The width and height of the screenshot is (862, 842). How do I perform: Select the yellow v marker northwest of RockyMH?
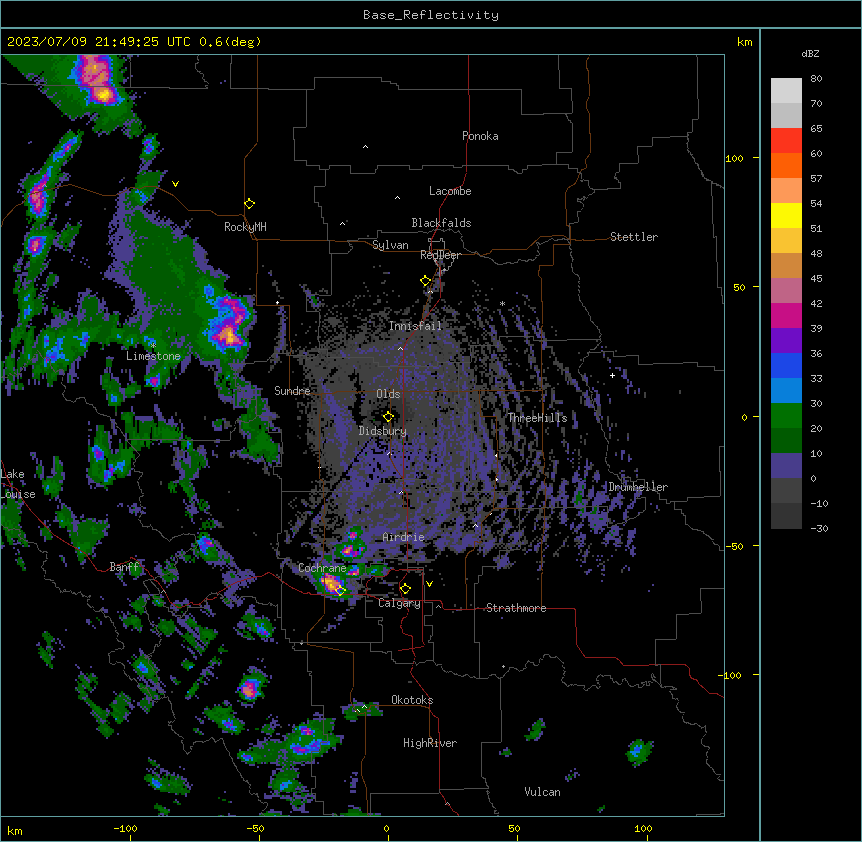click(x=175, y=184)
